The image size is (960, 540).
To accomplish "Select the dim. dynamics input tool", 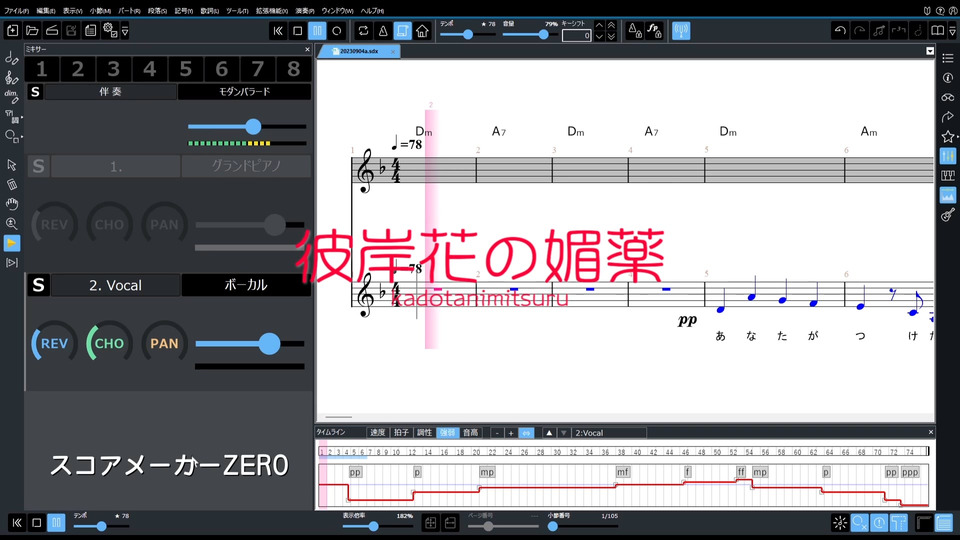I will pos(12,96).
